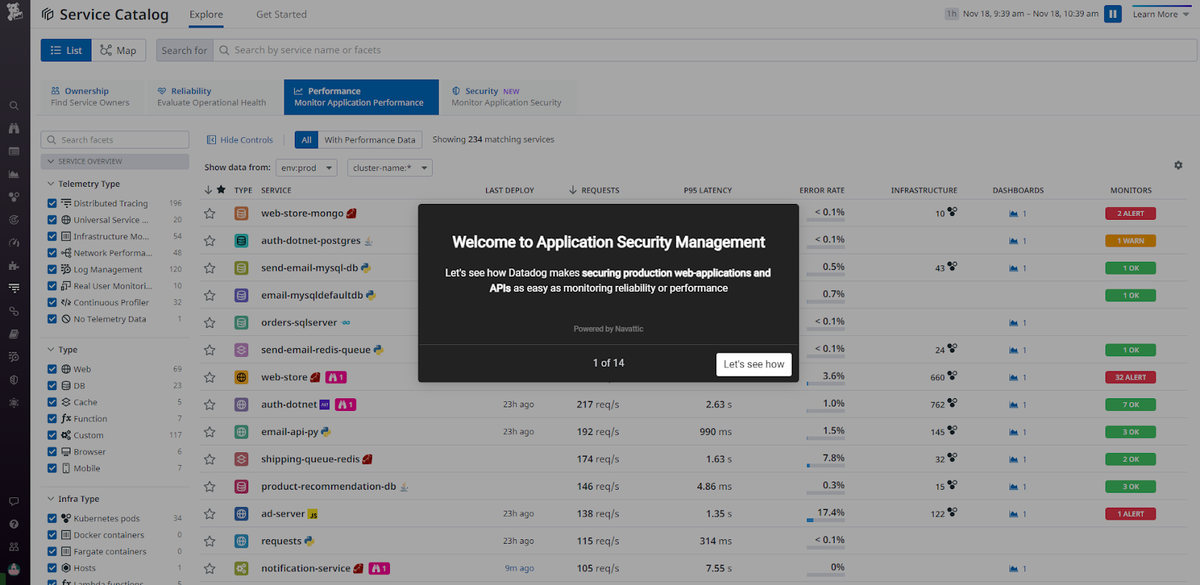Open the 32 ALERT monitor badge
Screen dimensions: 1200x585
[1130, 377]
